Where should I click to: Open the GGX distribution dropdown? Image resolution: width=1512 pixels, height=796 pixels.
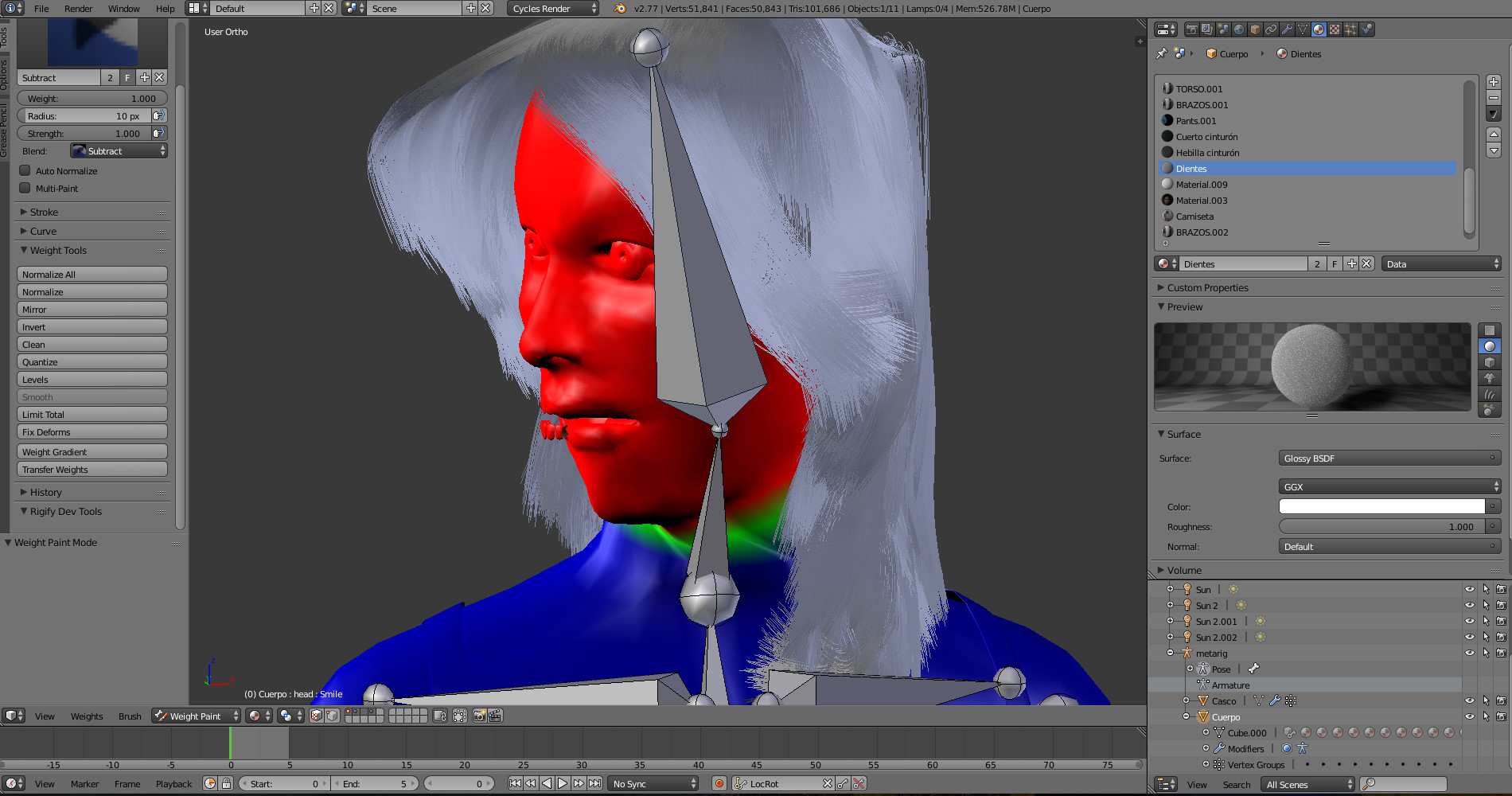(1389, 486)
